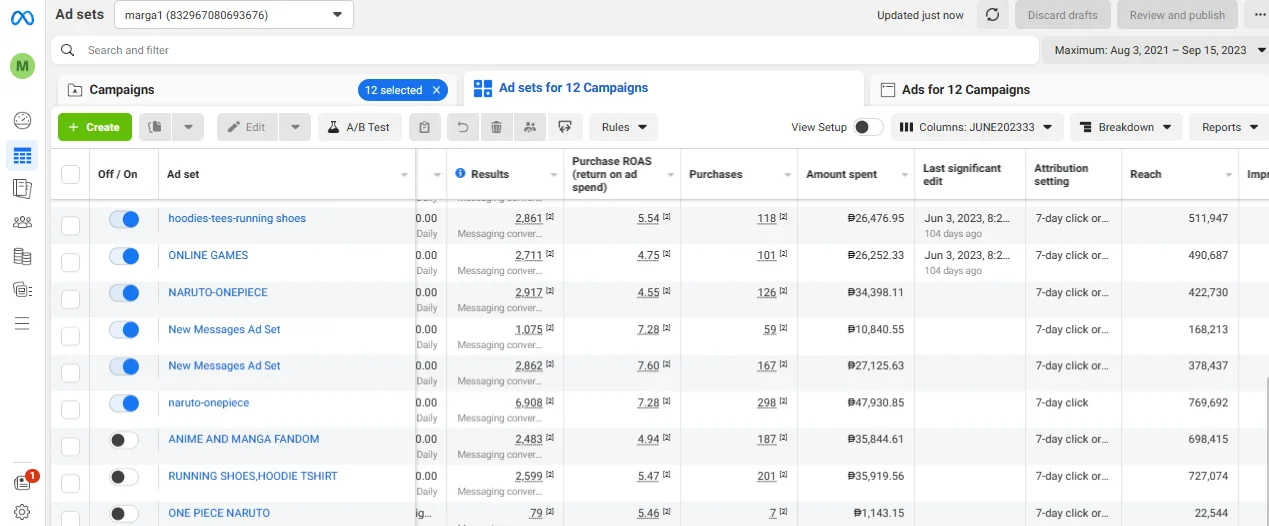Click the Ad sets grid tab icon
This screenshot has height=526, width=1269.
click(483, 89)
